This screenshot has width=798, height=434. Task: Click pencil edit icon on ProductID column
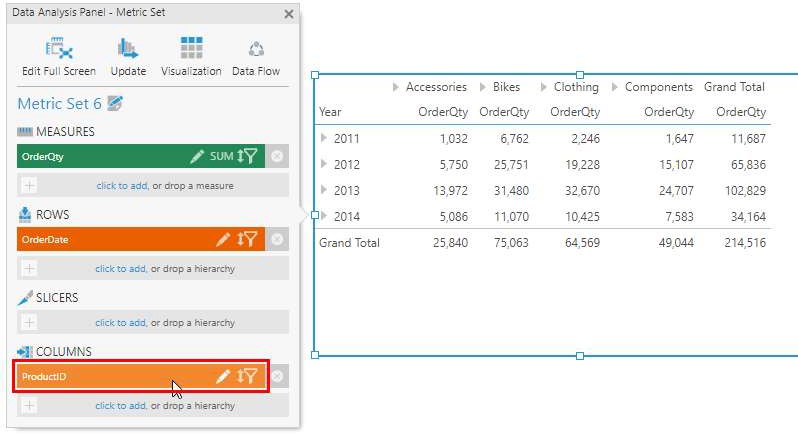pos(224,376)
